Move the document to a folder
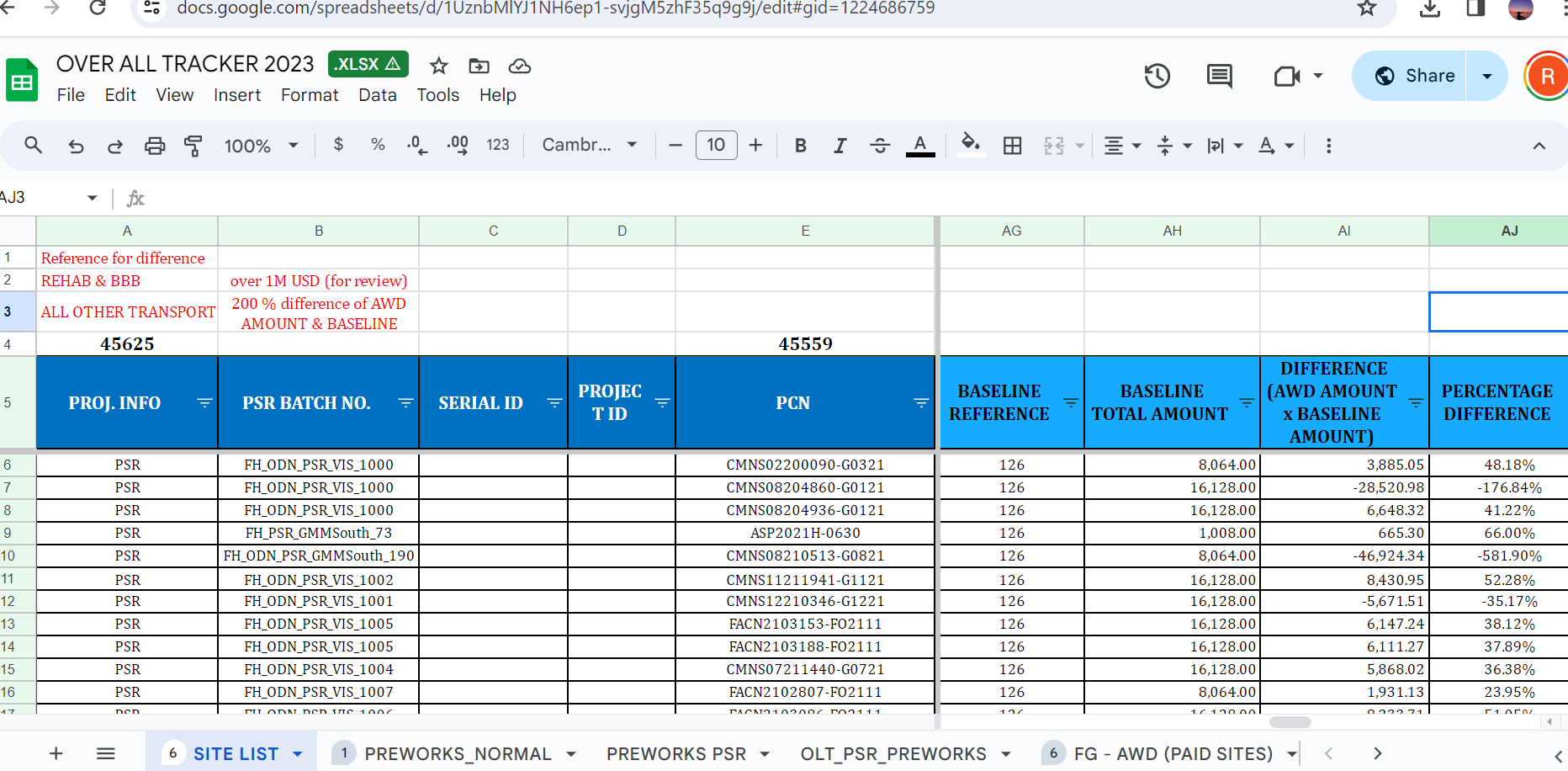Screen dimensions: 1568x771 [x=479, y=66]
